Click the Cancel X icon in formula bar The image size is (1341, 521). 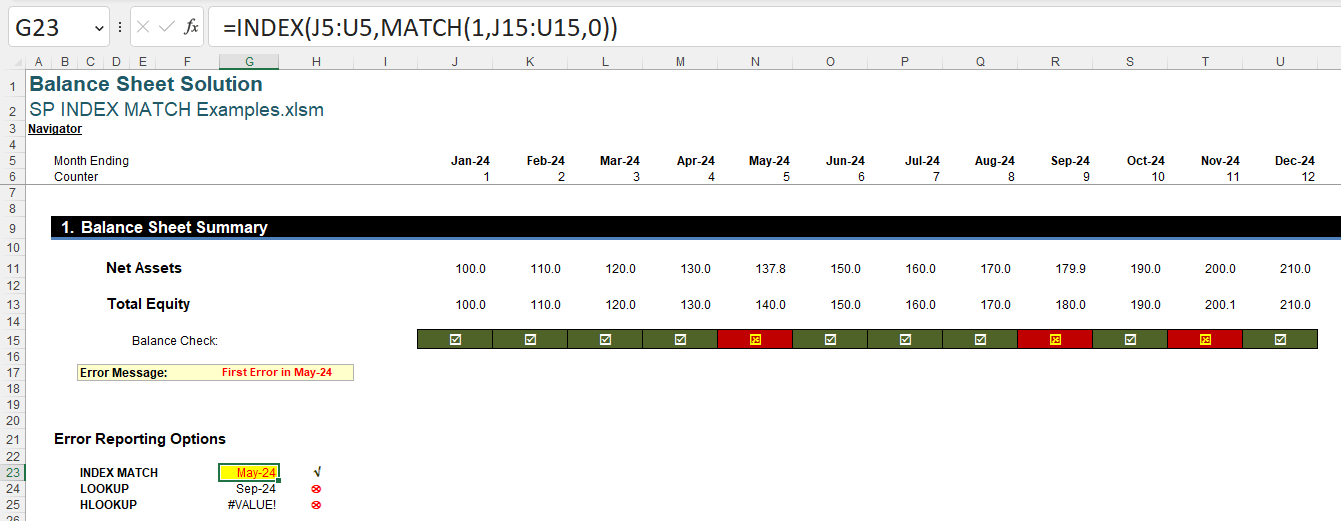143,27
